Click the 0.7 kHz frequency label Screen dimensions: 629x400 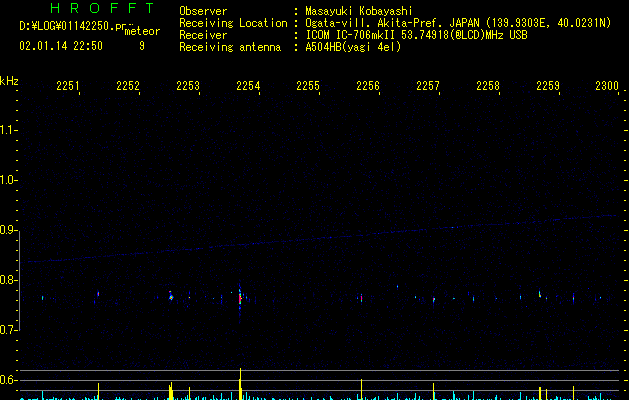[x=8, y=330]
